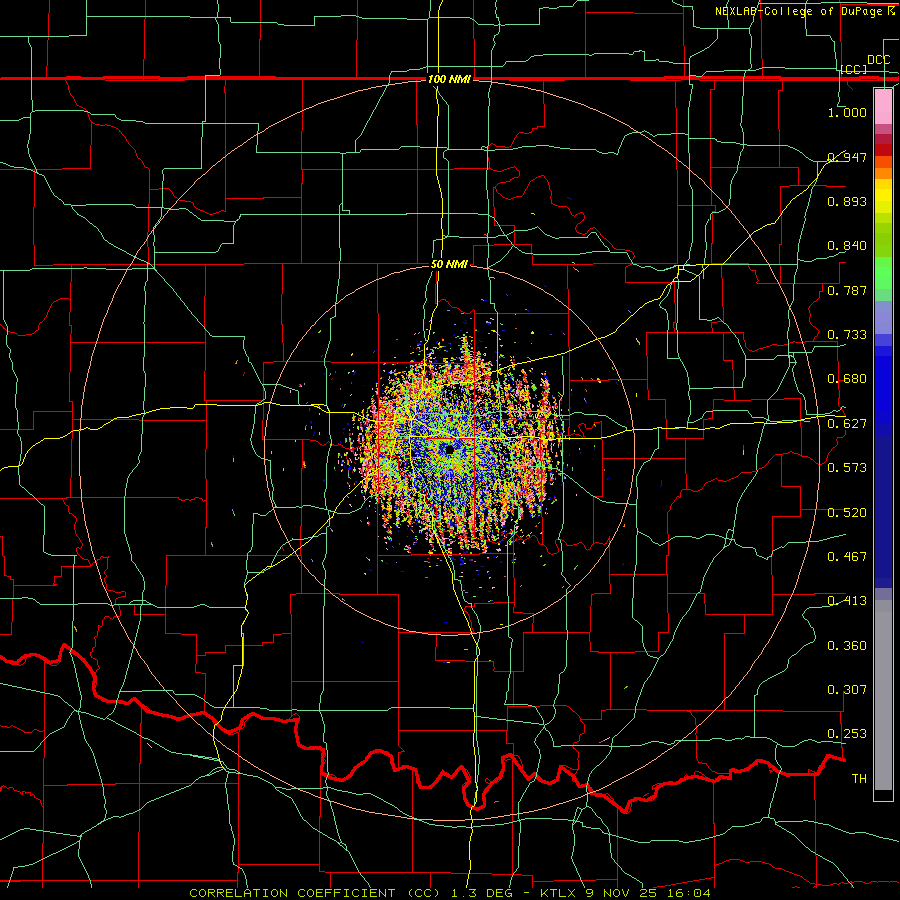Click the TH label near the color bar bottom
900x900 pixels.
tap(859, 779)
